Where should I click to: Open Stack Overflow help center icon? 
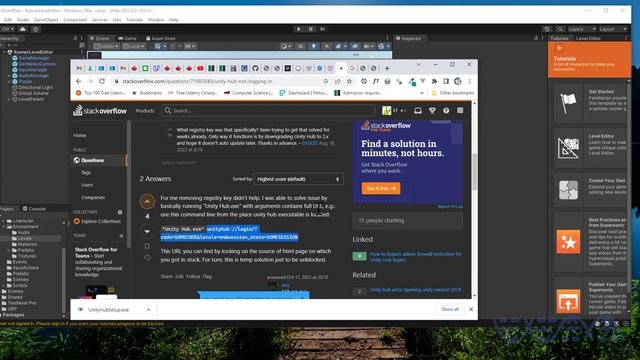[446, 110]
